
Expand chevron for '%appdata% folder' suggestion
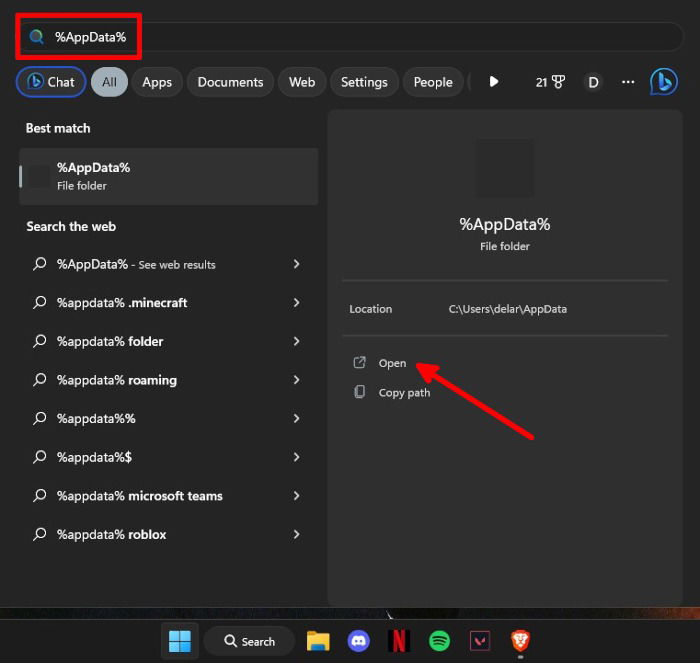coord(296,342)
